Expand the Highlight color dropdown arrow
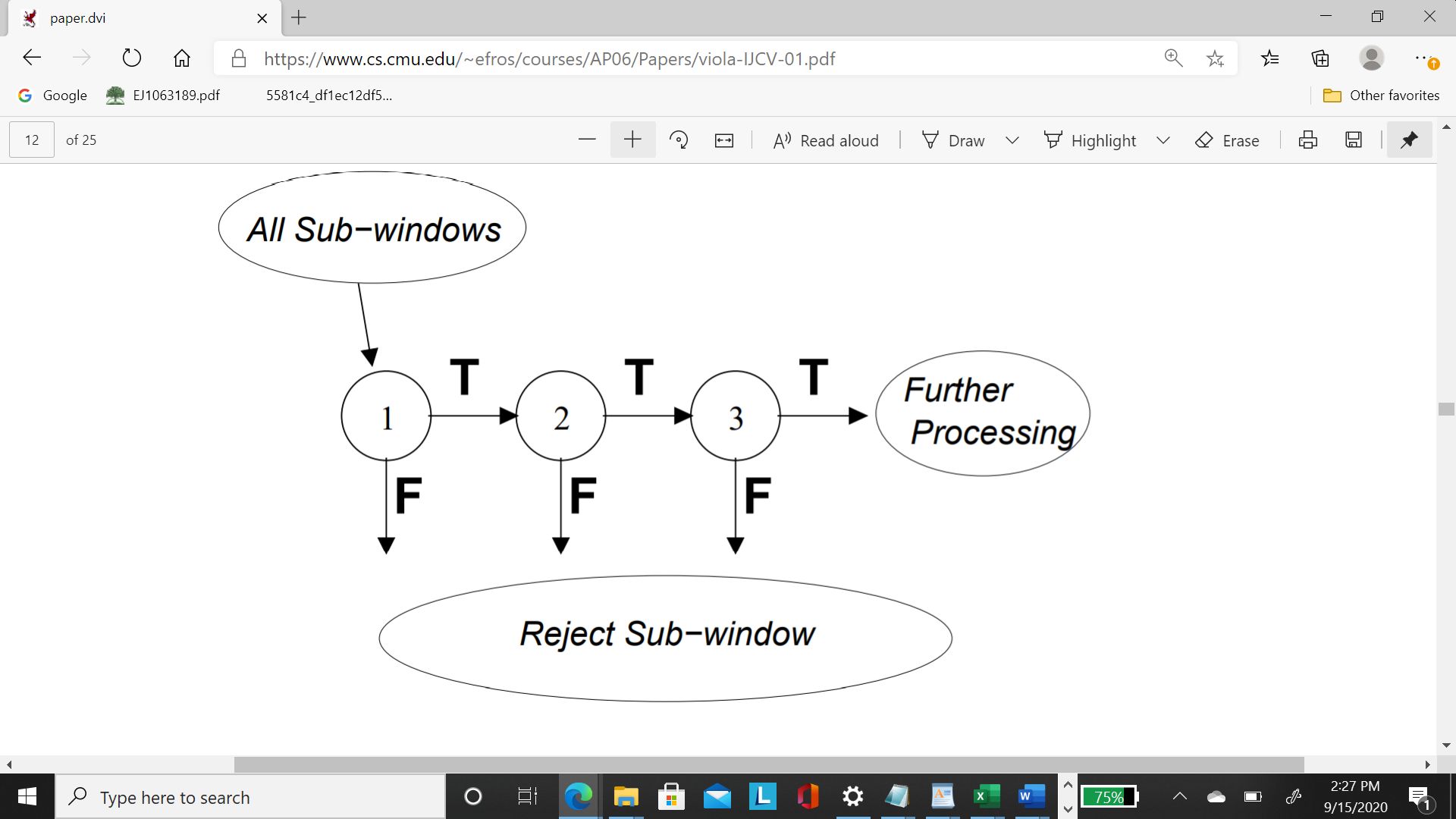The height and width of the screenshot is (819, 1456). click(x=1163, y=140)
